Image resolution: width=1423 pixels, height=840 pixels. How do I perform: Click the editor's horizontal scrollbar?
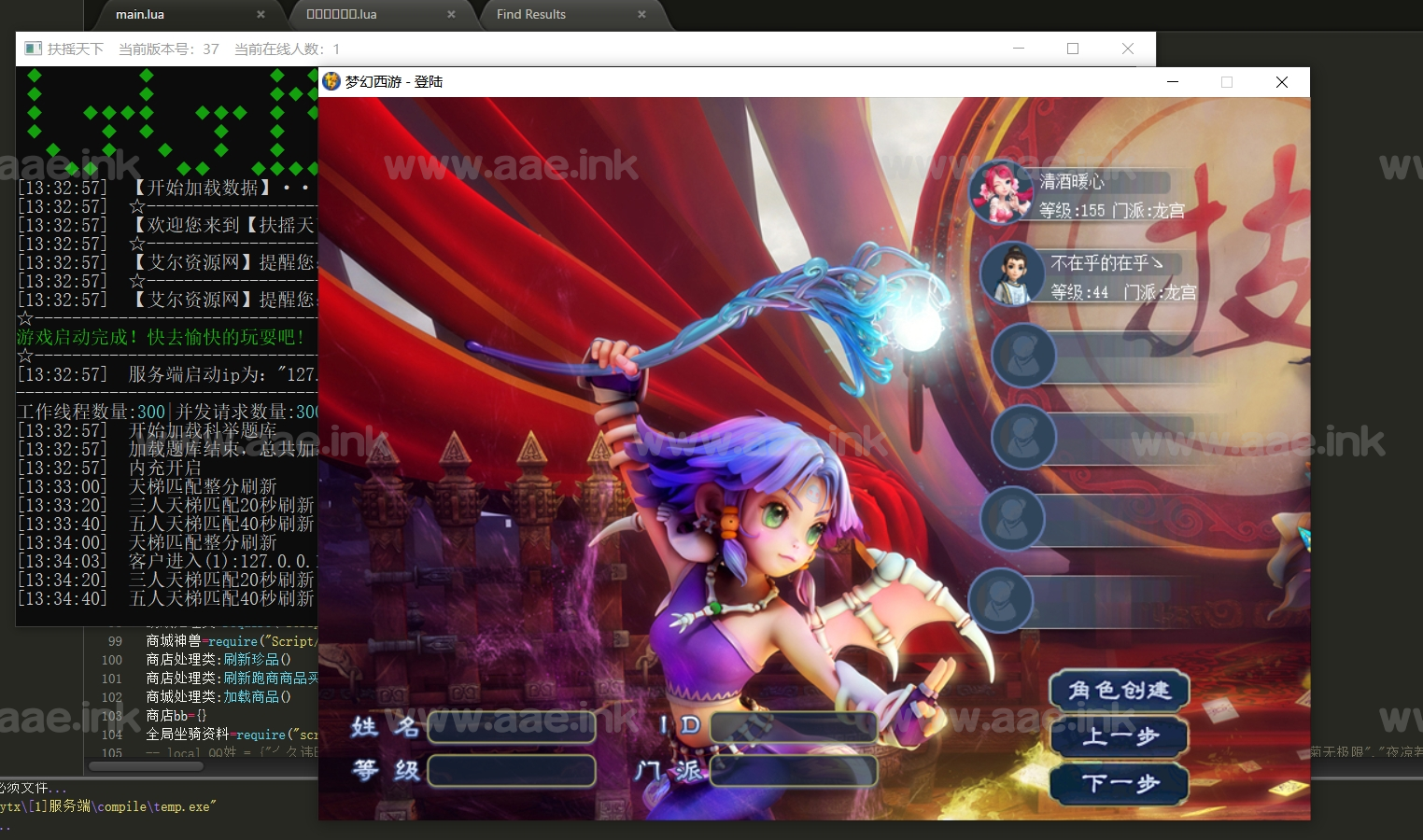coord(146,766)
